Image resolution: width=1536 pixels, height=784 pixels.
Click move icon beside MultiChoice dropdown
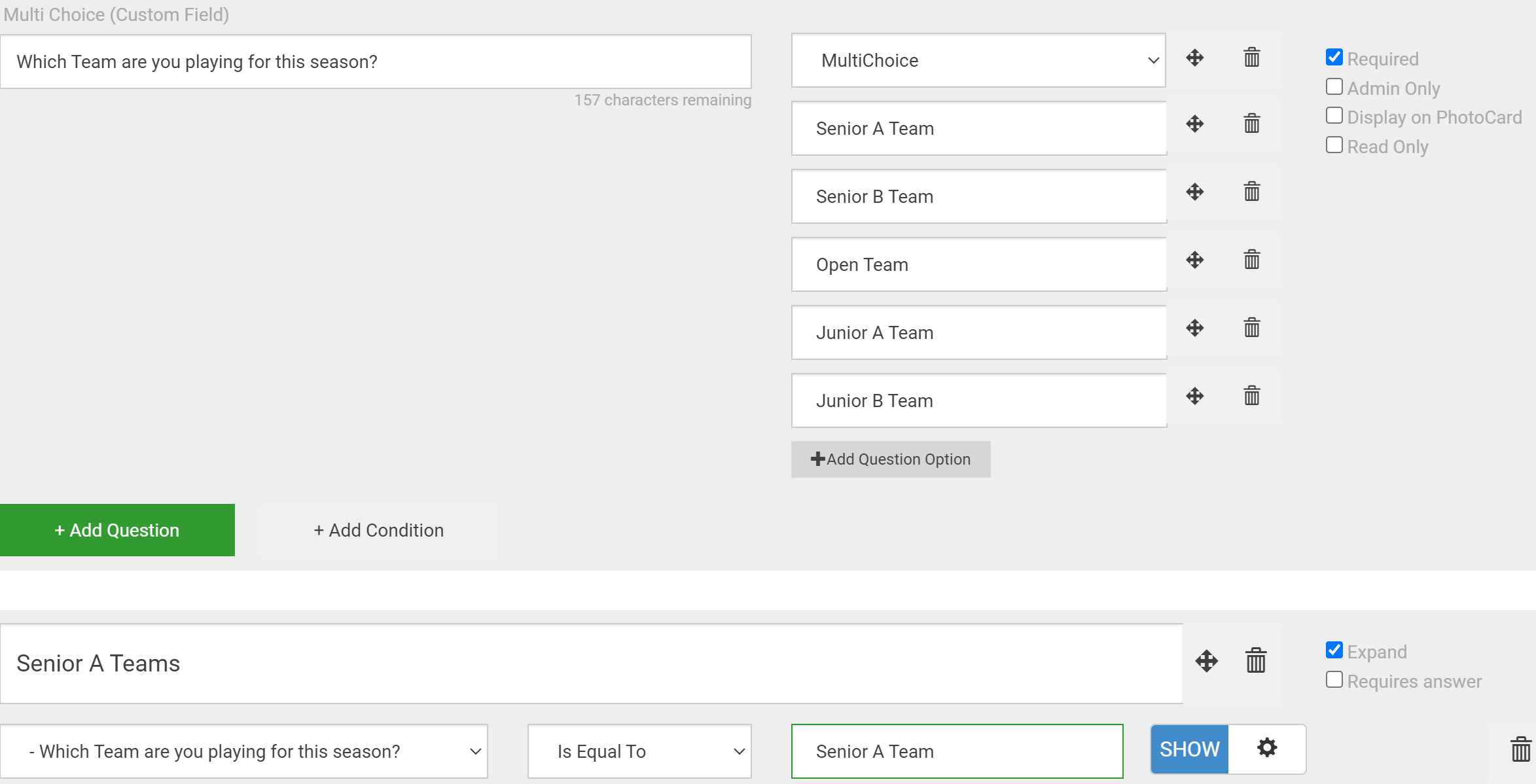click(1194, 58)
